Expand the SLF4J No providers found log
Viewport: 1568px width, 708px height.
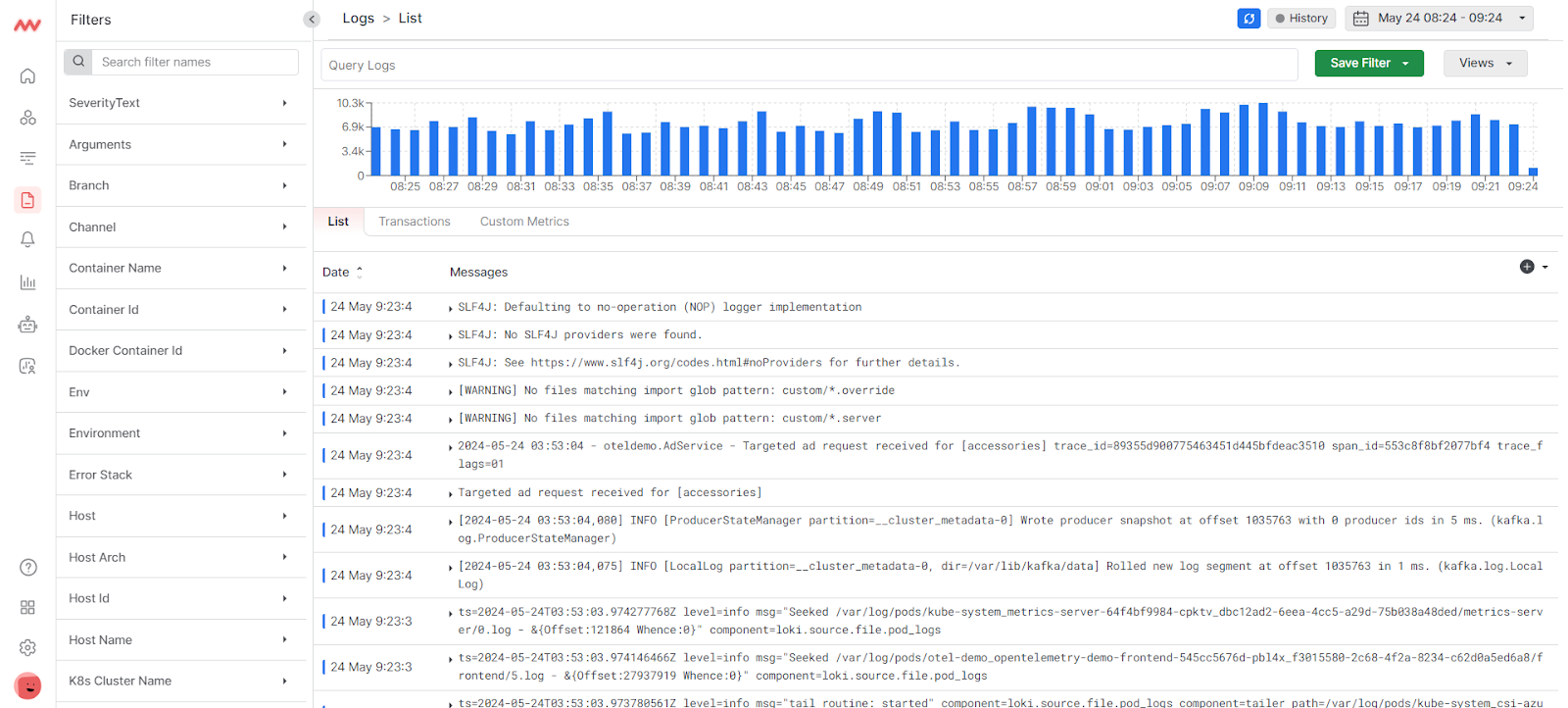pyautogui.click(x=450, y=335)
